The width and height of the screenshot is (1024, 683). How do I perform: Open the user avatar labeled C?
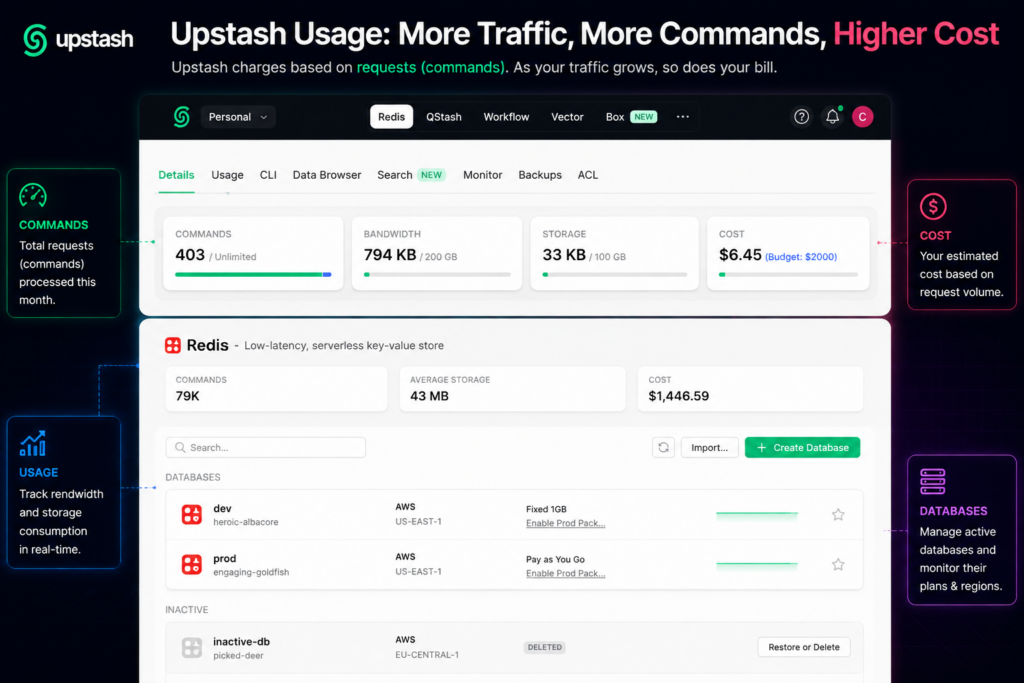pos(863,117)
